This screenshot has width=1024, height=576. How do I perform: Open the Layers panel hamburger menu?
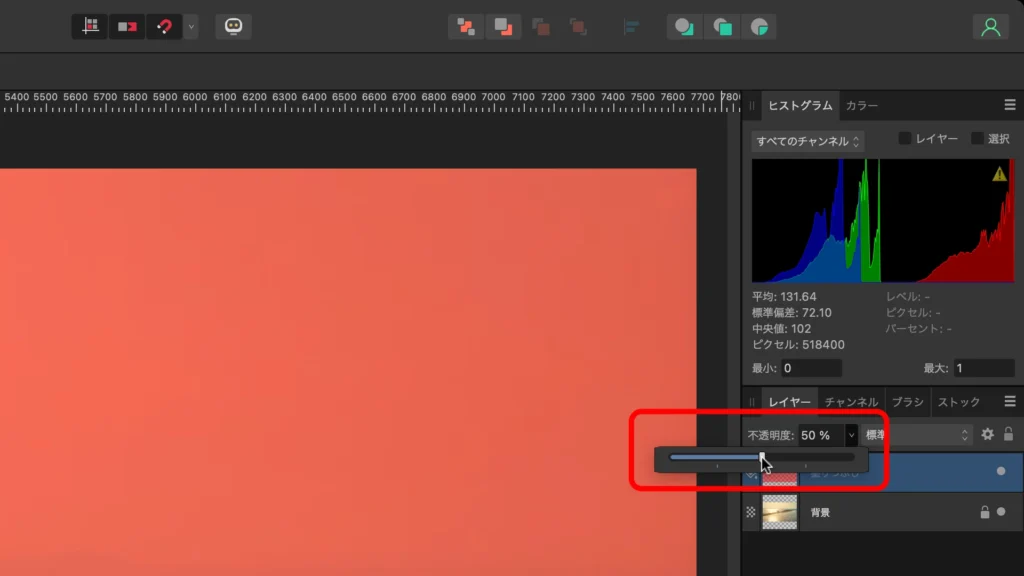tap(1012, 401)
